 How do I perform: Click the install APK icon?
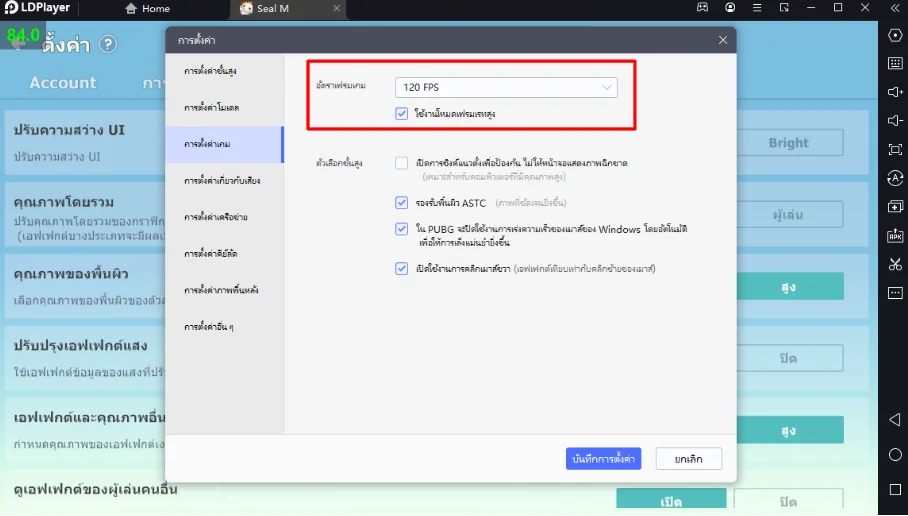coord(895,235)
